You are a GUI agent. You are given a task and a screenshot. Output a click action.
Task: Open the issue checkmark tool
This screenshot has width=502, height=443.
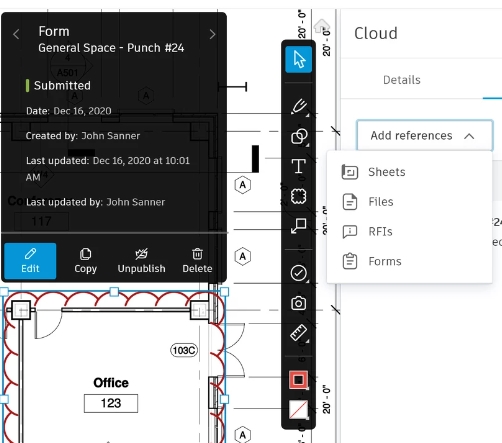coord(299,273)
